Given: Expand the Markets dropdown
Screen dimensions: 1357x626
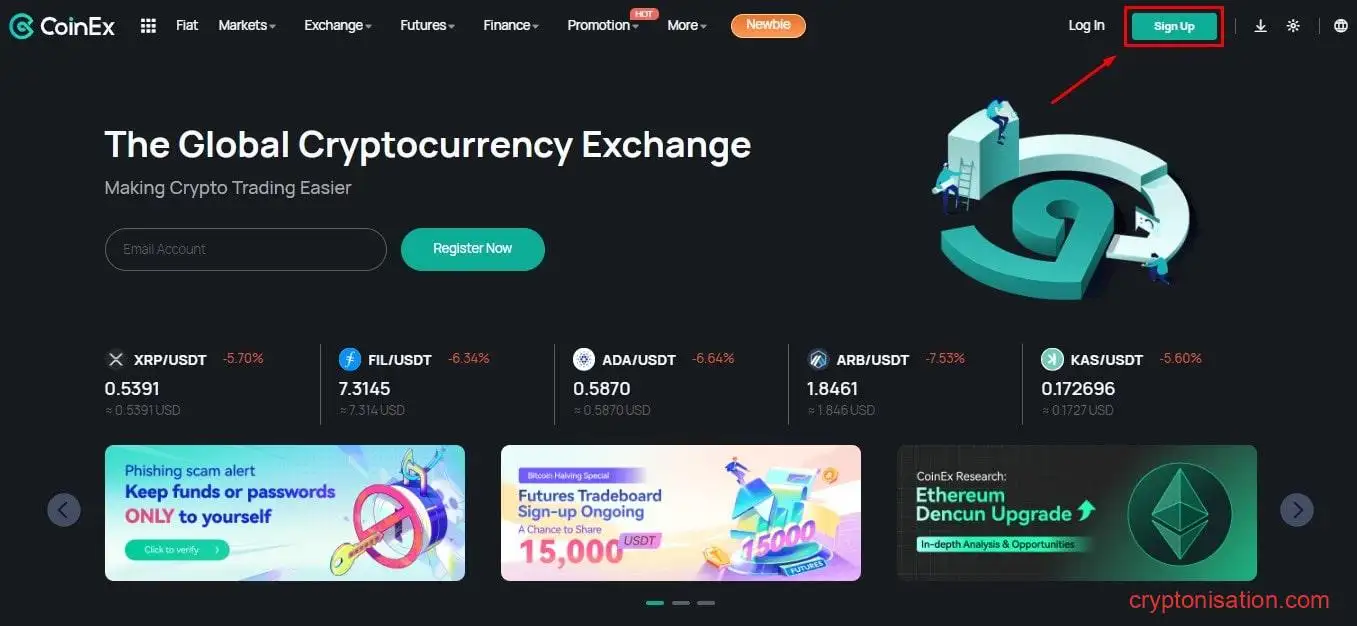Looking at the screenshot, I should point(247,26).
